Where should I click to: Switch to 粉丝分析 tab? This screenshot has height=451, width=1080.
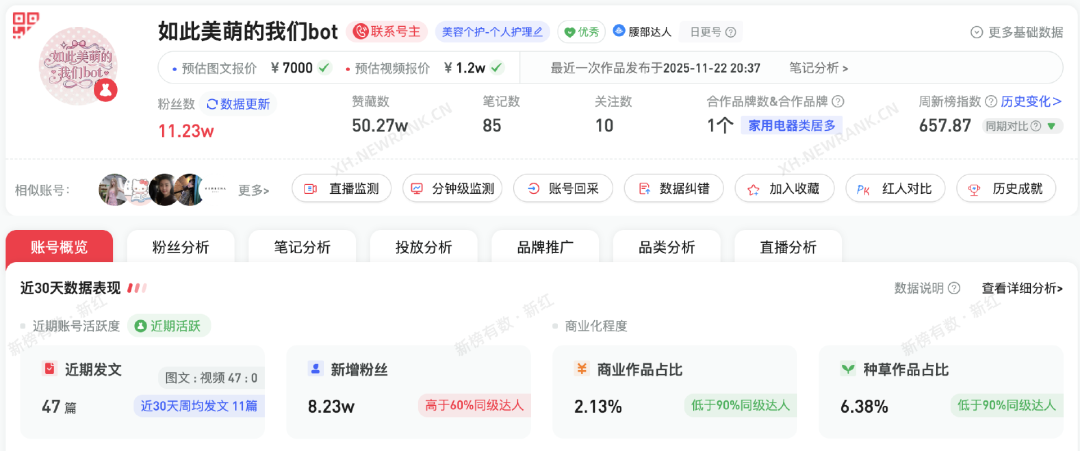pyautogui.click(x=180, y=248)
